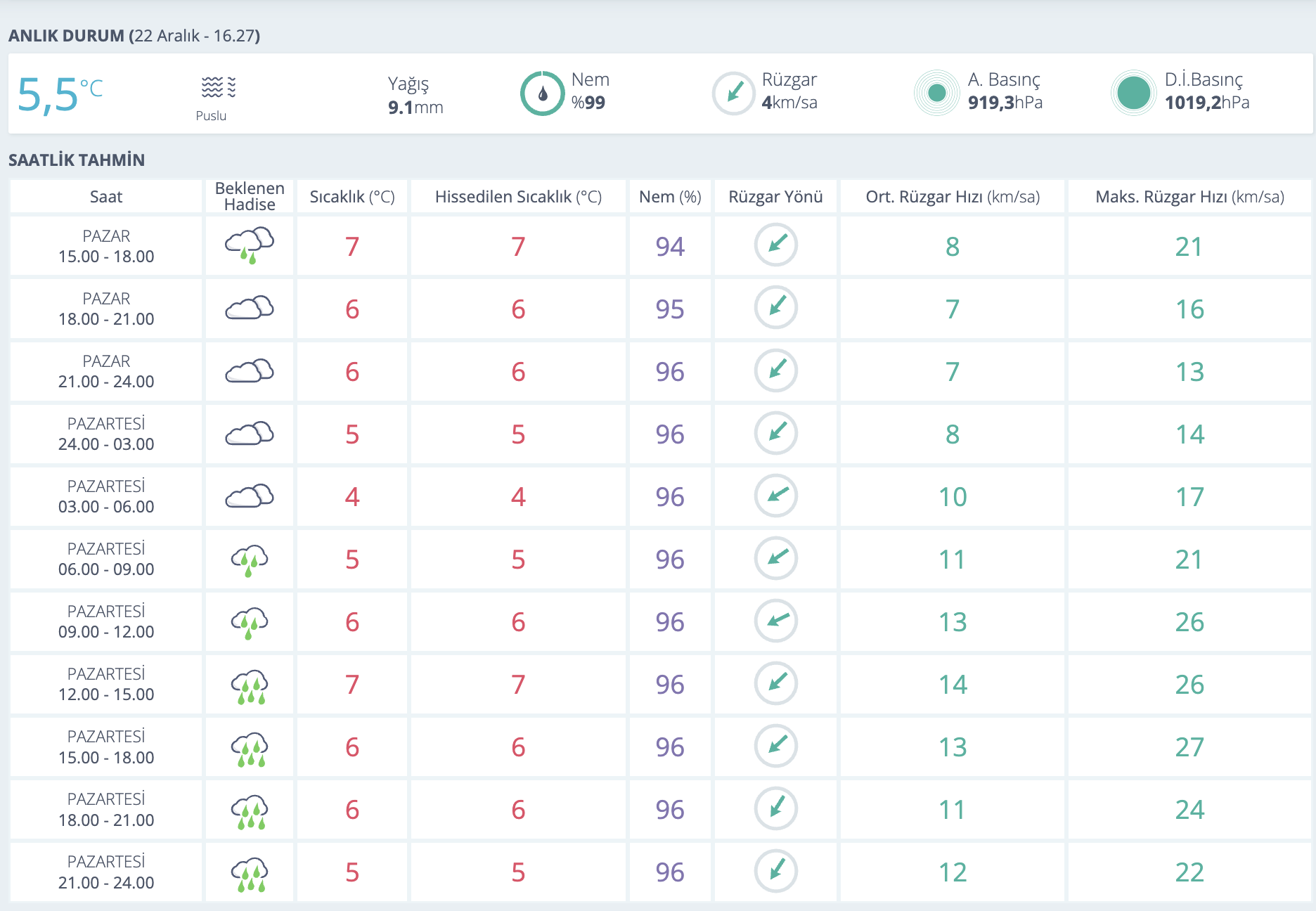Click wind direction icon for Pazartesi 06.00 - 09.00

(x=776, y=558)
